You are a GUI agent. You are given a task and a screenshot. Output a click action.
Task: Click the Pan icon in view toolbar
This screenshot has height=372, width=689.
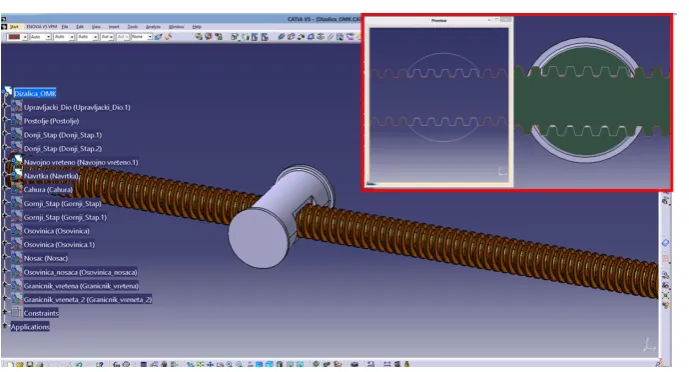click(x=210, y=365)
